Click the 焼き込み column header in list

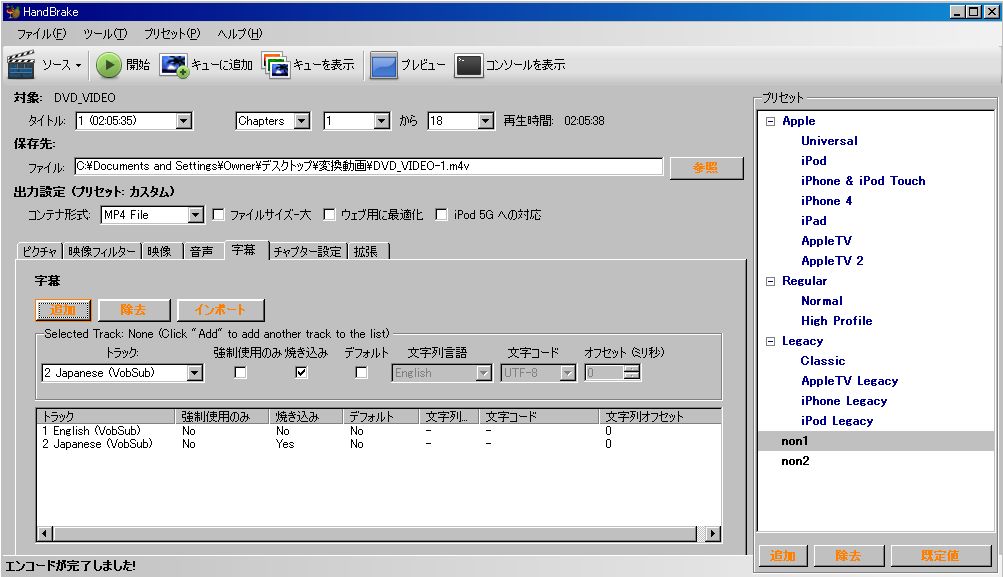pyautogui.click(x=306, y=416)
